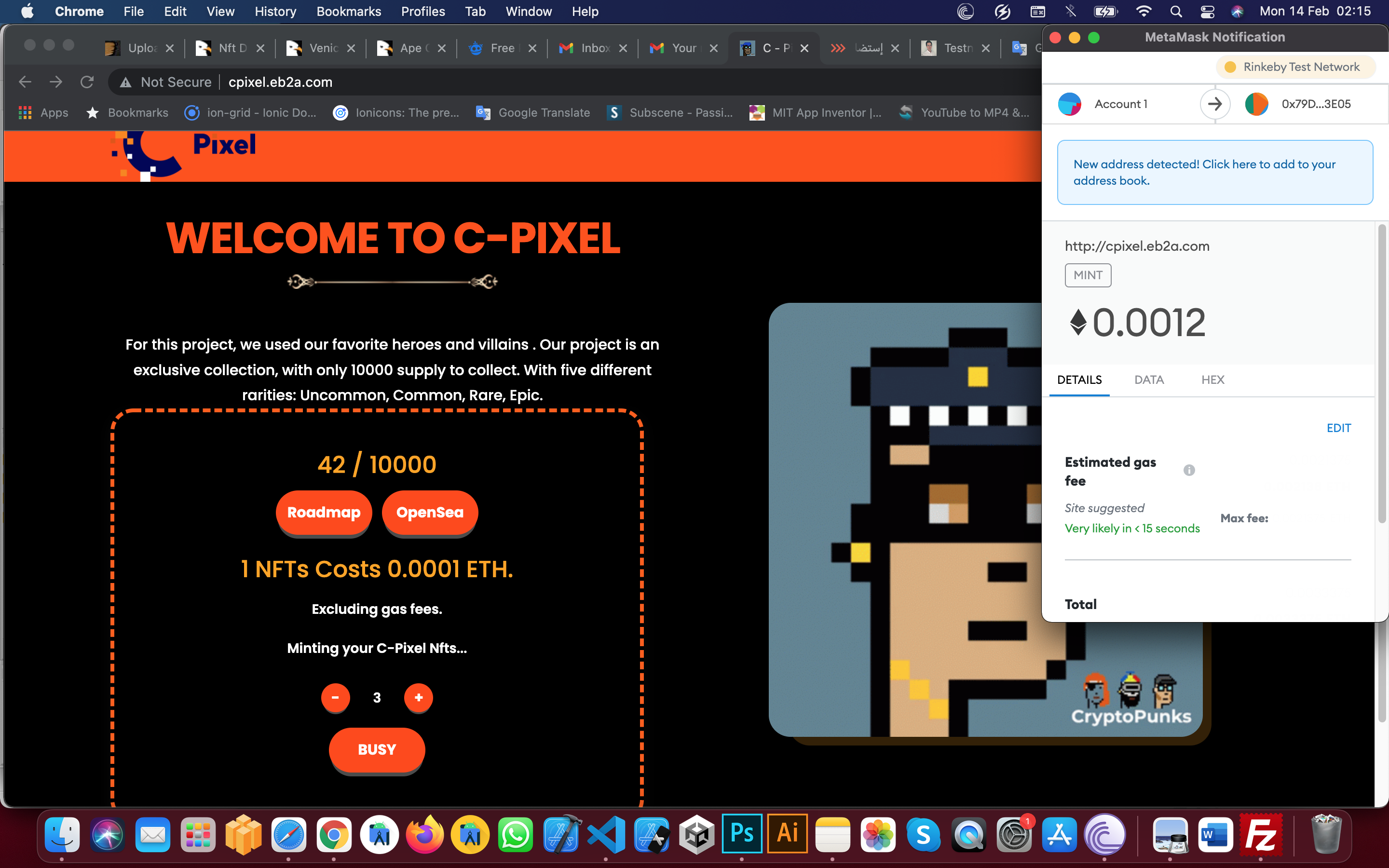Open Unity from the dock

697,834
